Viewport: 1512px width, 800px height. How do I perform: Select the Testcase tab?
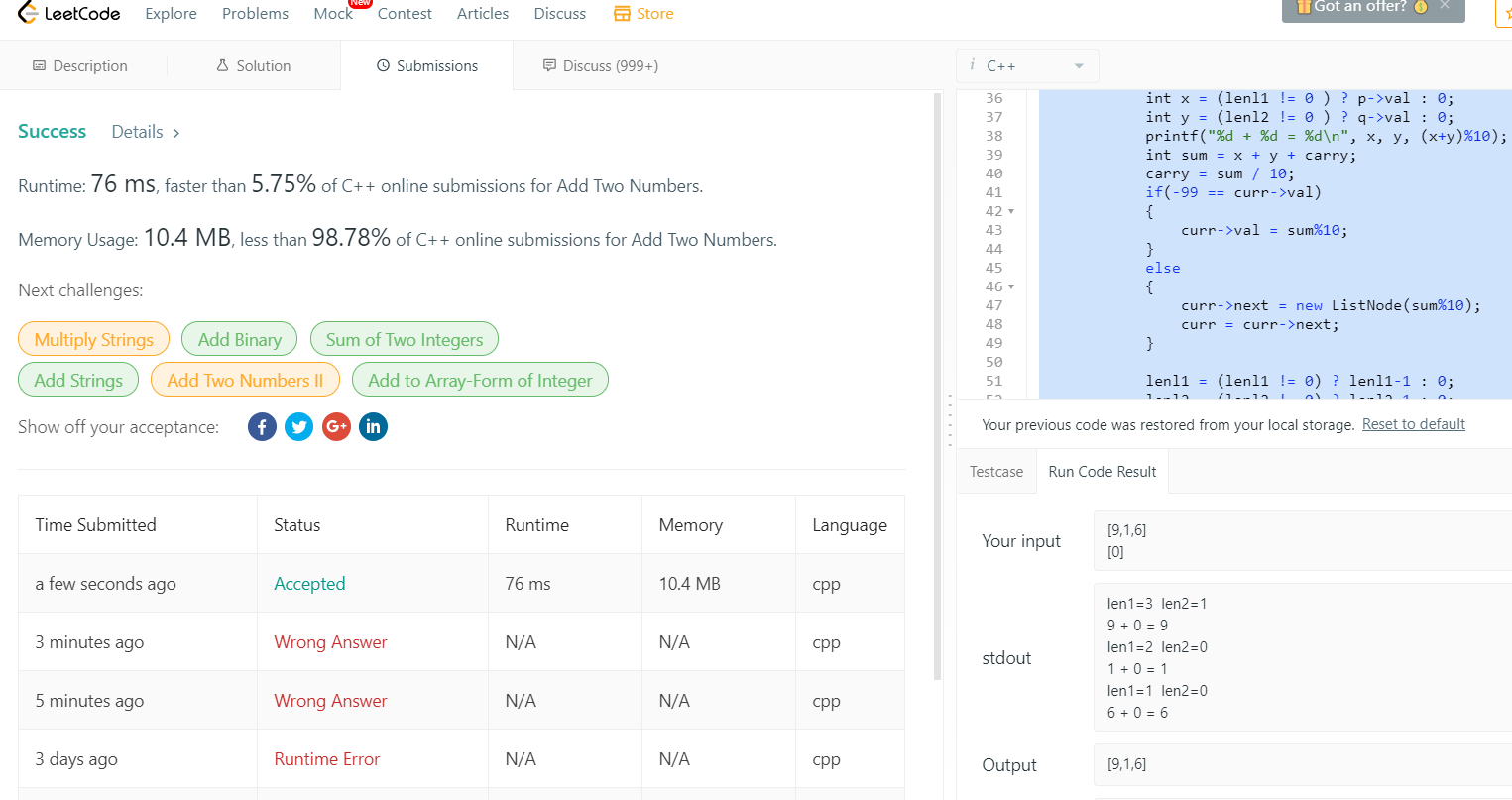(x=996, y=472)
